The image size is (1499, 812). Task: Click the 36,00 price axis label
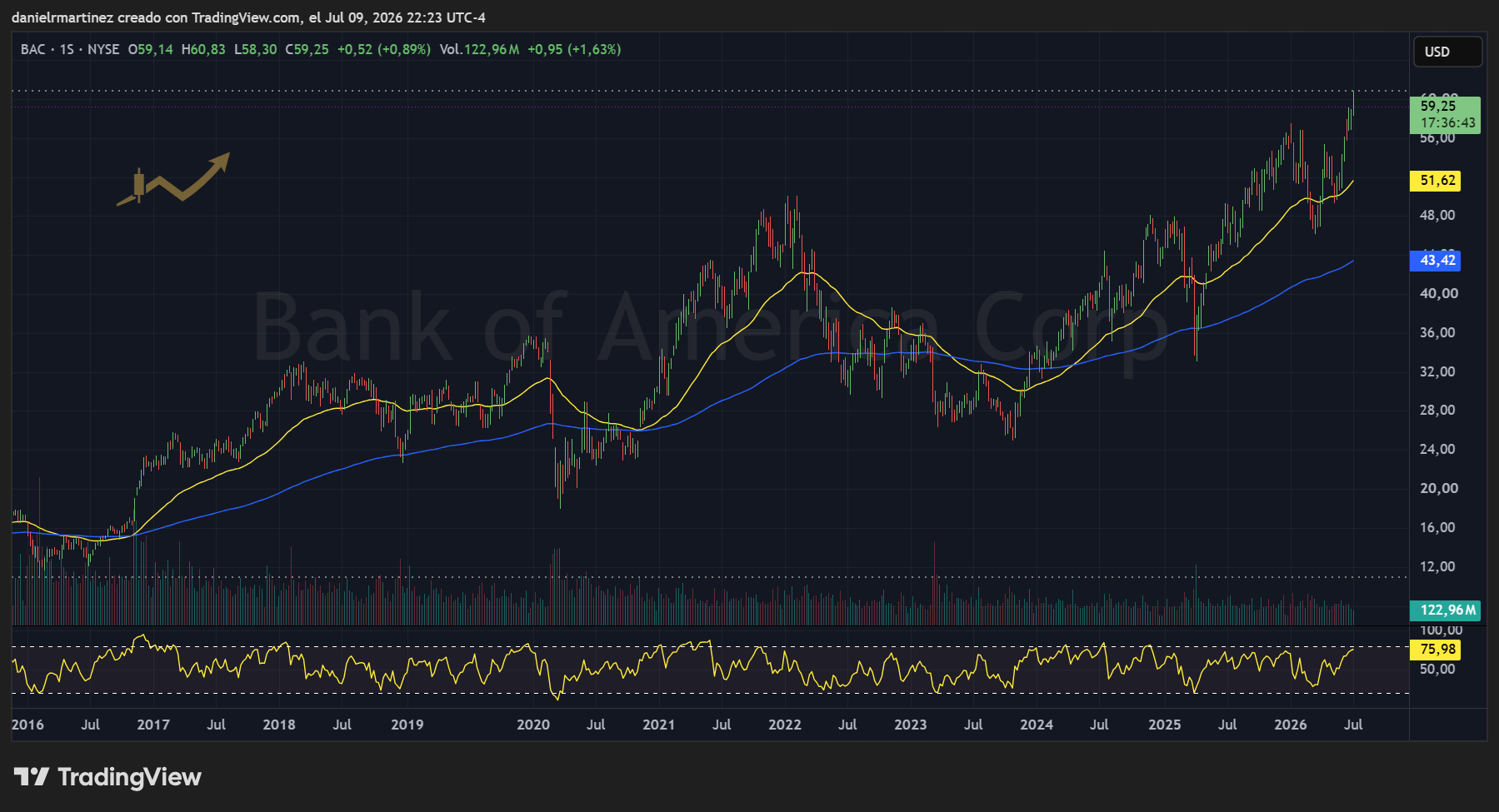pyautogui.click(x=1438, y=332)
